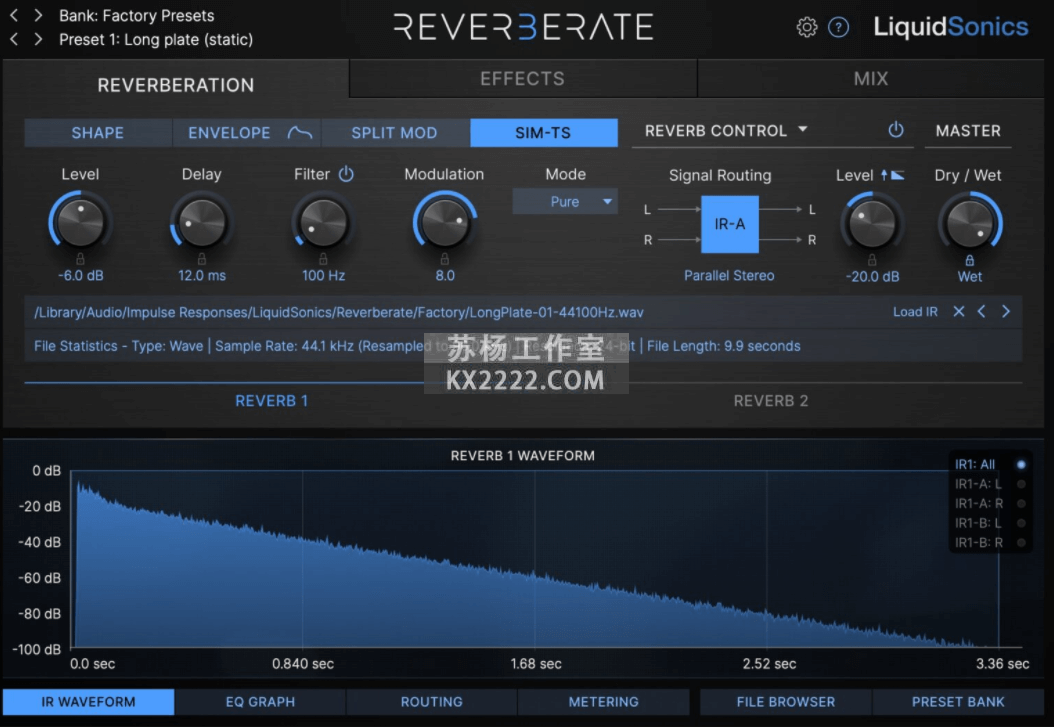Viewport: 1054px width, 727px height.
Task: Select IR1: All waveform display option
Action: (989, 464)
